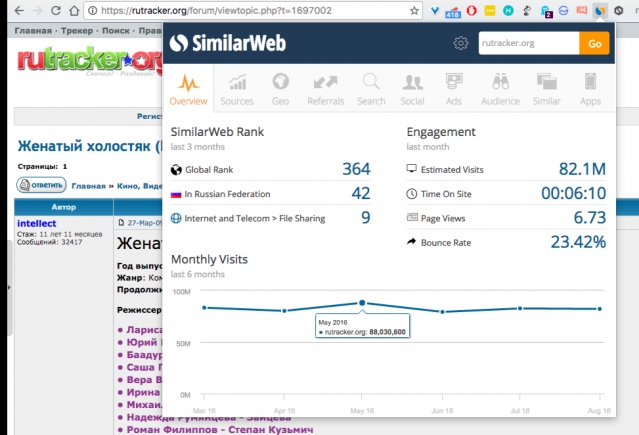Go back in browser history
The width and height of the screenshot is (639, 435).
coord(19,11)
